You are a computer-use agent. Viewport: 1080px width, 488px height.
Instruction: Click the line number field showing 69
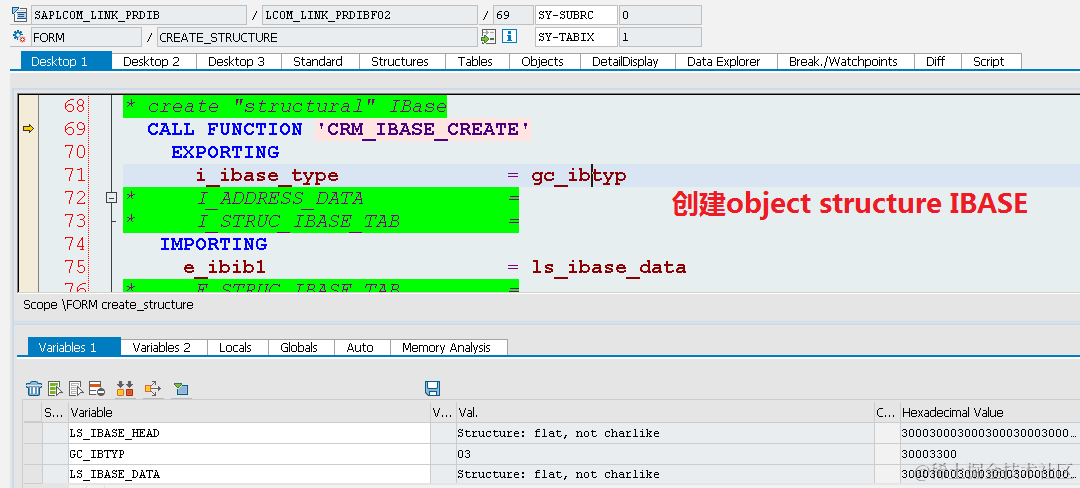click(513, 14)
